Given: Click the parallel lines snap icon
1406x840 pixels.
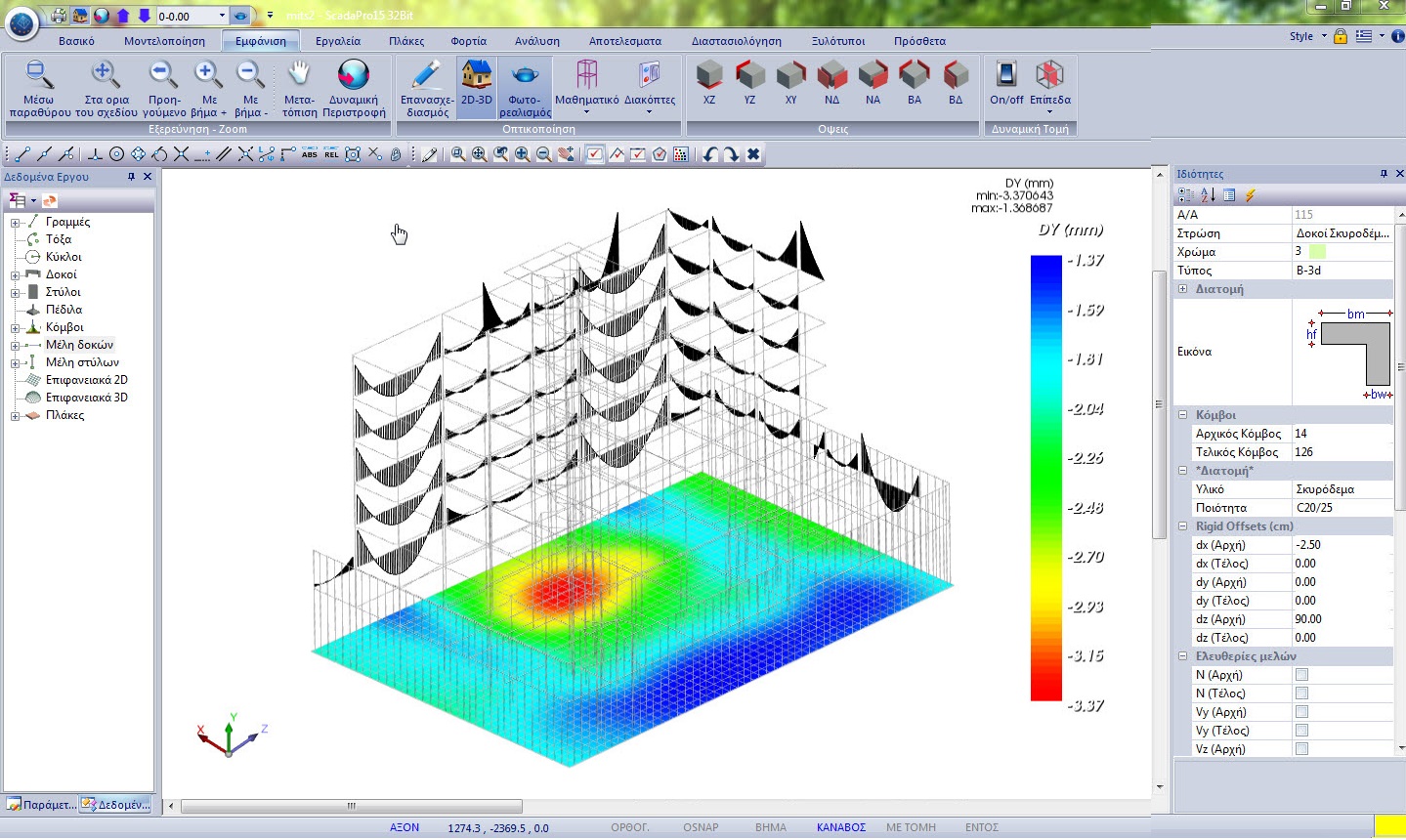Looking at the screenshot, I should pos(224,154).
